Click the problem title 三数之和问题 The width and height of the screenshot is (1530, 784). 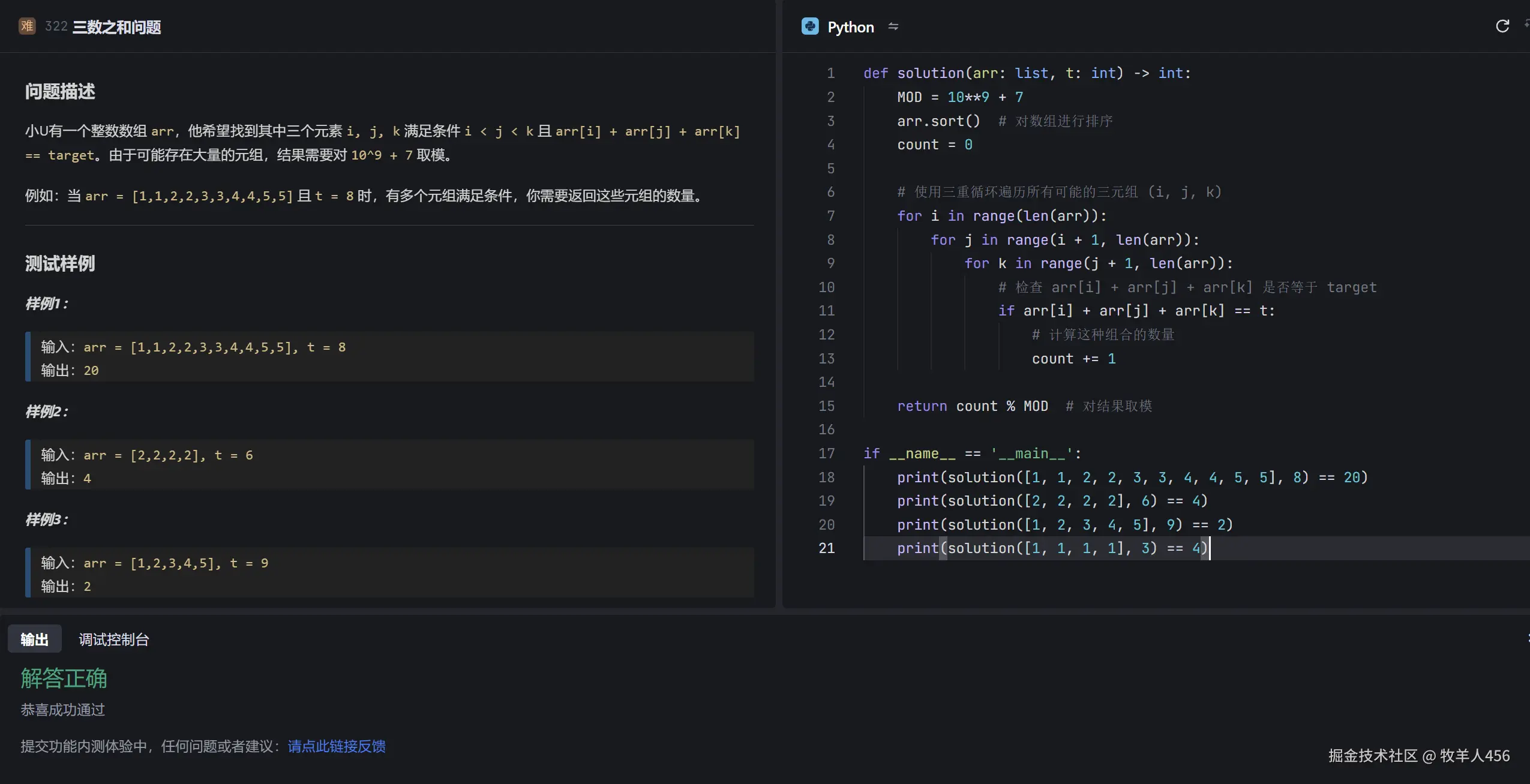[117, 27]
